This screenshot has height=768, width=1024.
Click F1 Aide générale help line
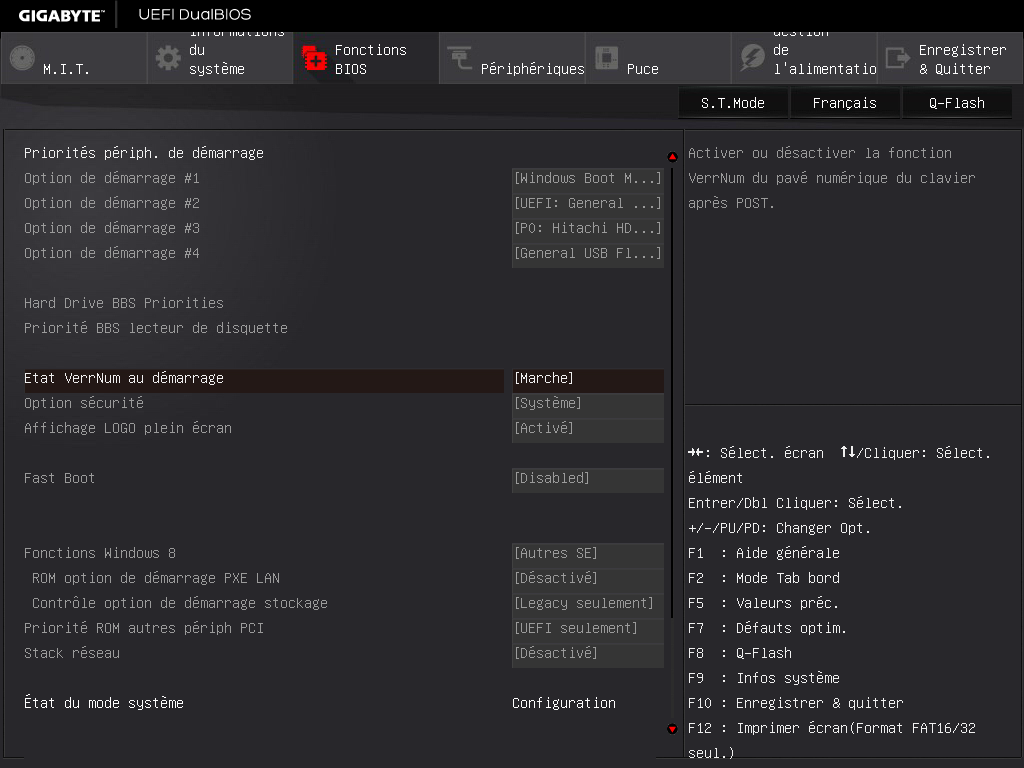pos(763,553)
